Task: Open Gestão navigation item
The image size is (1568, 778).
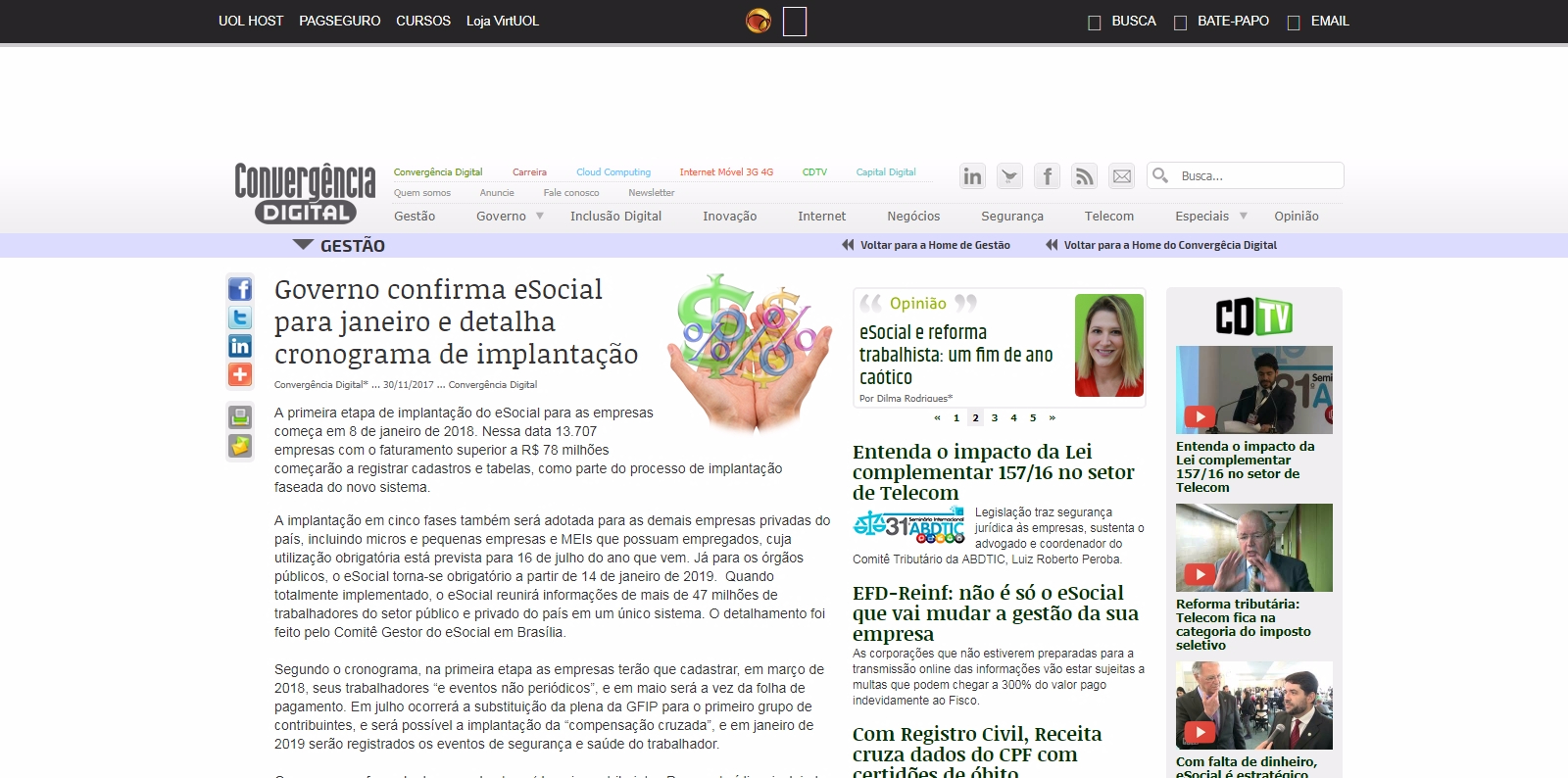Action: point(415,217)
